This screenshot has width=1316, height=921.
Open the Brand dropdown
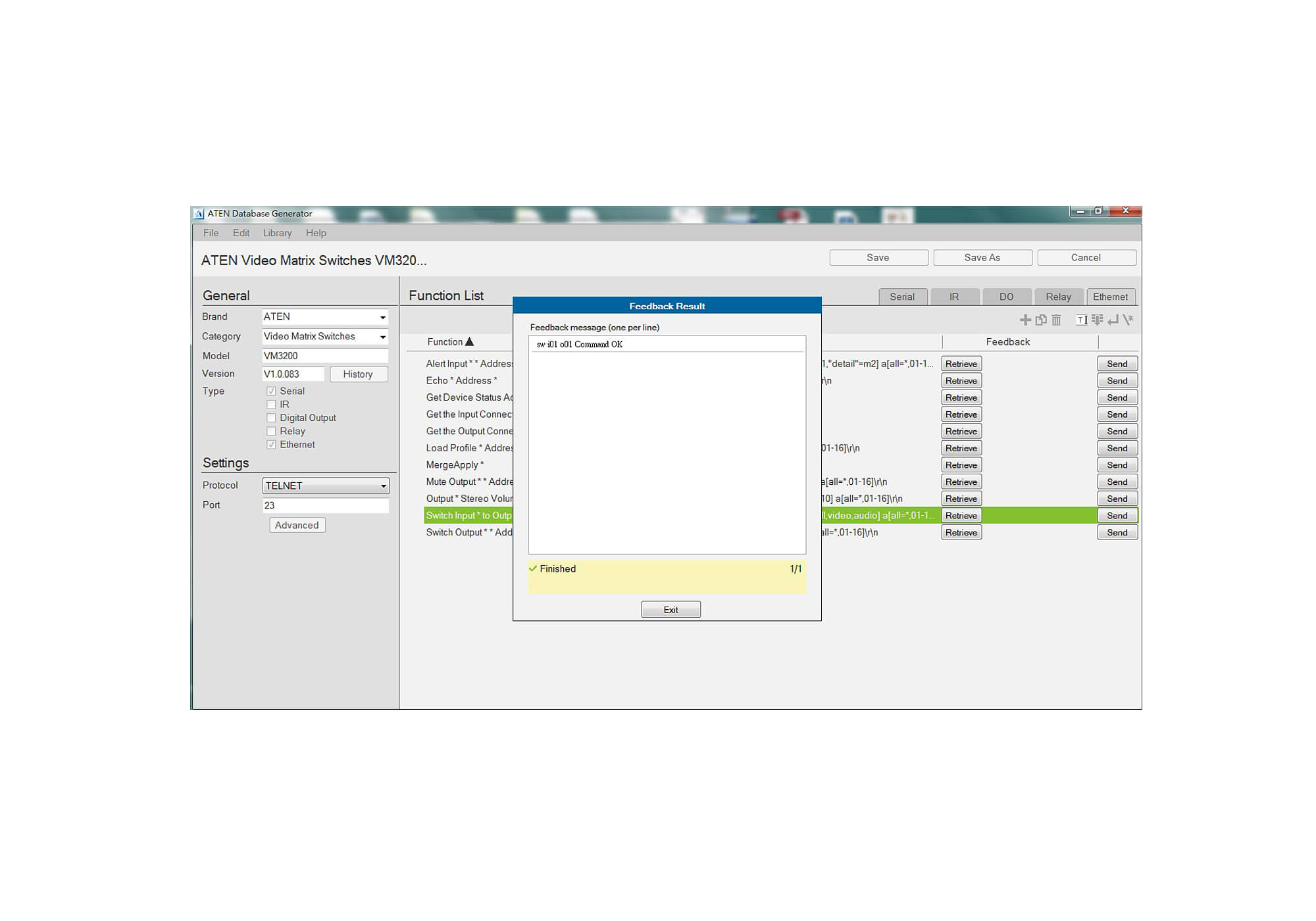tap(382, 317)
